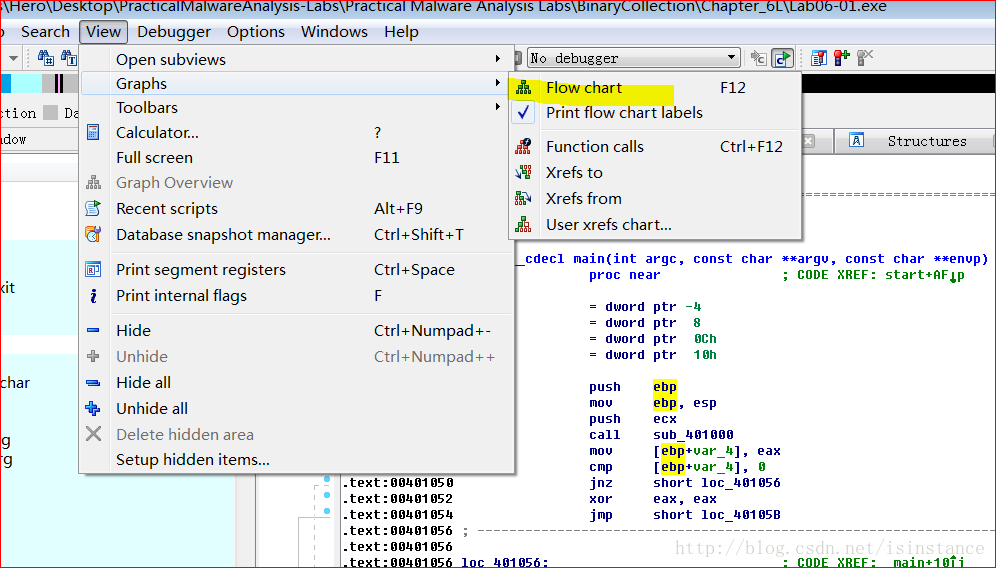Click address .text:00401050
This screenshot has height=568, width=996.
point(398,483)
